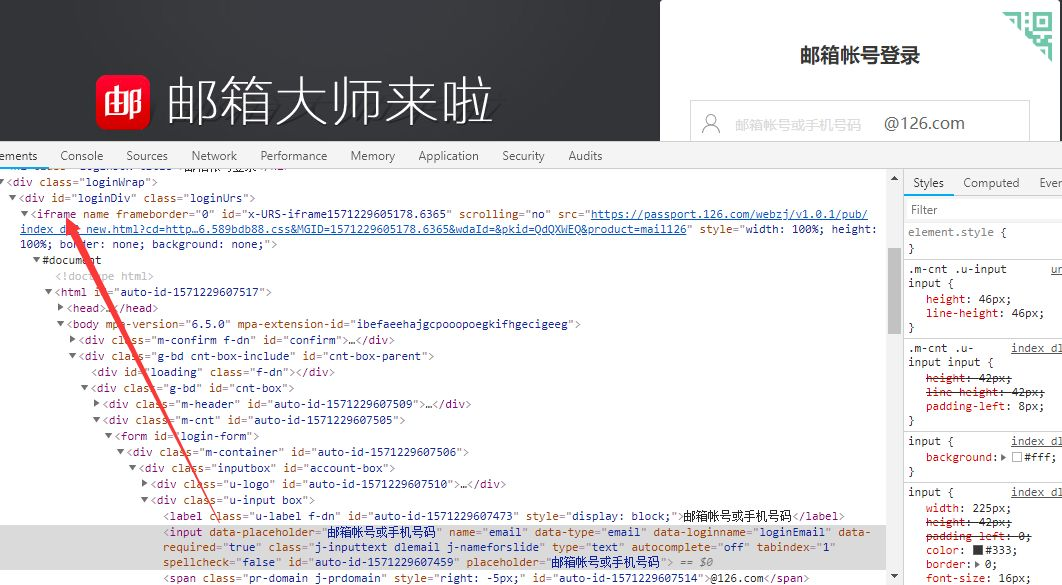Click the #333 color swatch

tap(978, 550)
